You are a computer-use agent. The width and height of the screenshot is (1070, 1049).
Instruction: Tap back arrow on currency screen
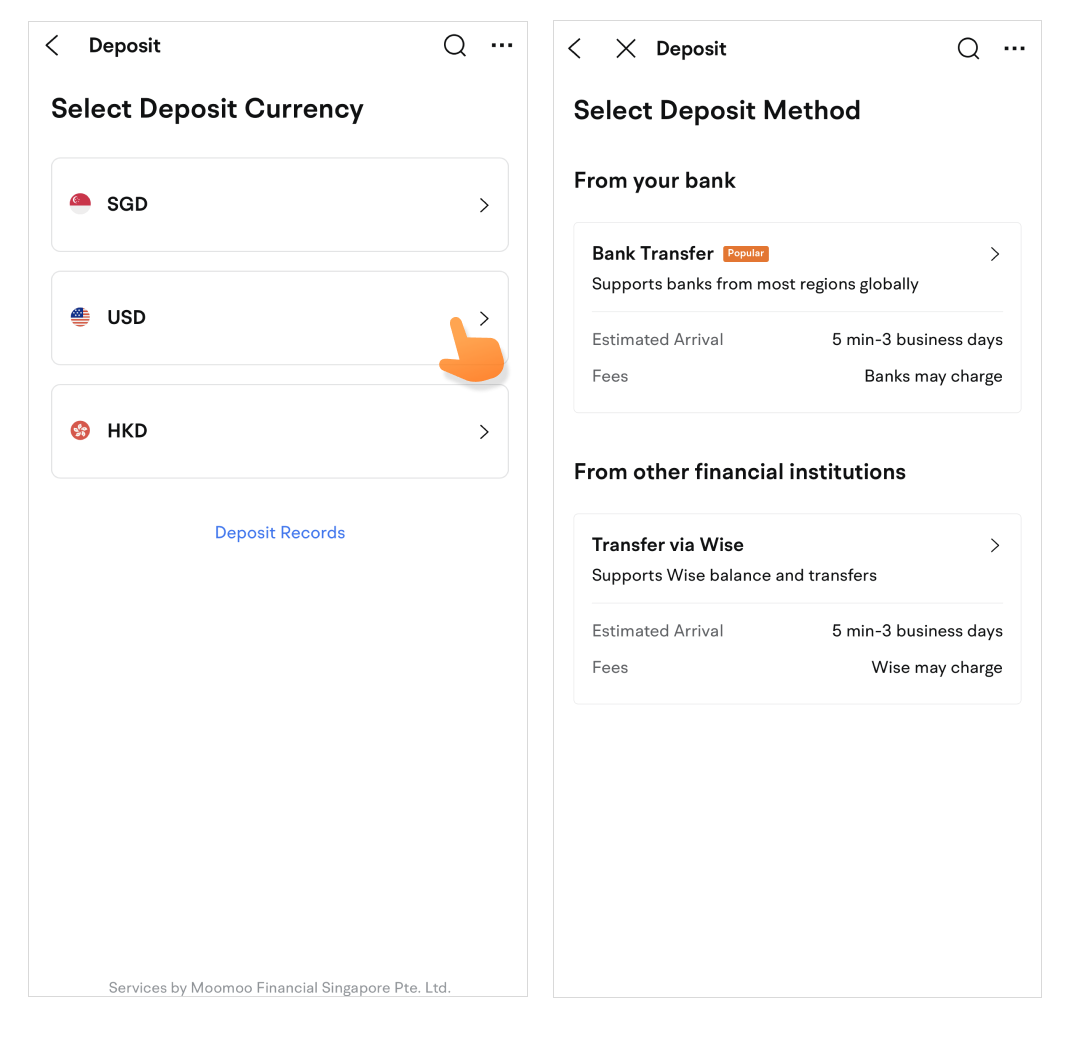tap(53, 46)
